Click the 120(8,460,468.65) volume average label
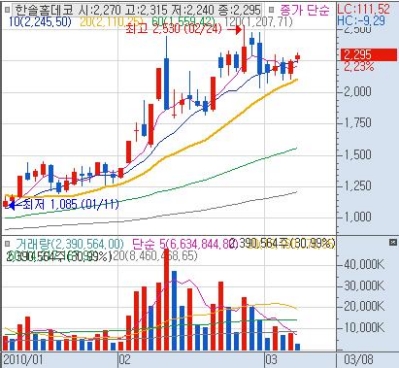This screenshot has width=399, height=368. 155,256
